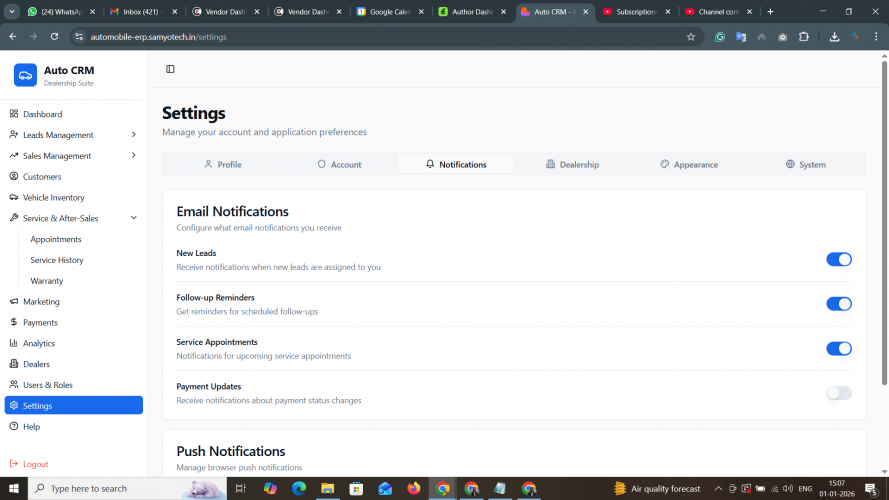889x500 pixels.
Task: Click the browser back arrow
Action: point(12,37)
